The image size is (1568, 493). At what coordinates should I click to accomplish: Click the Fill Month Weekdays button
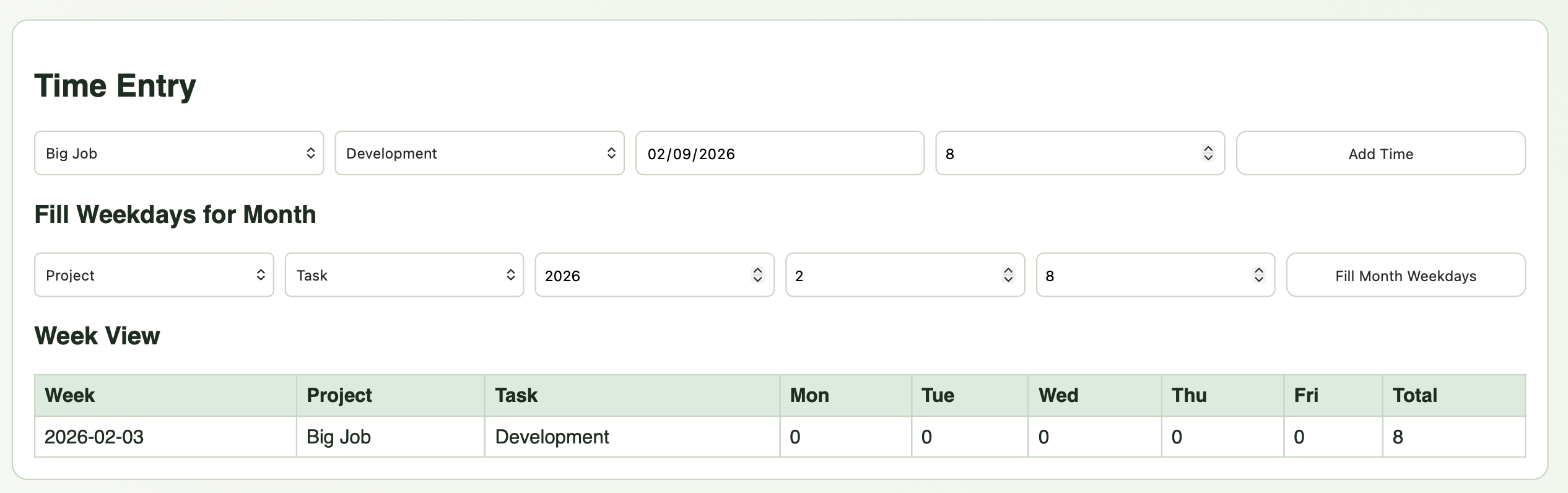[x=1405, y=275]
